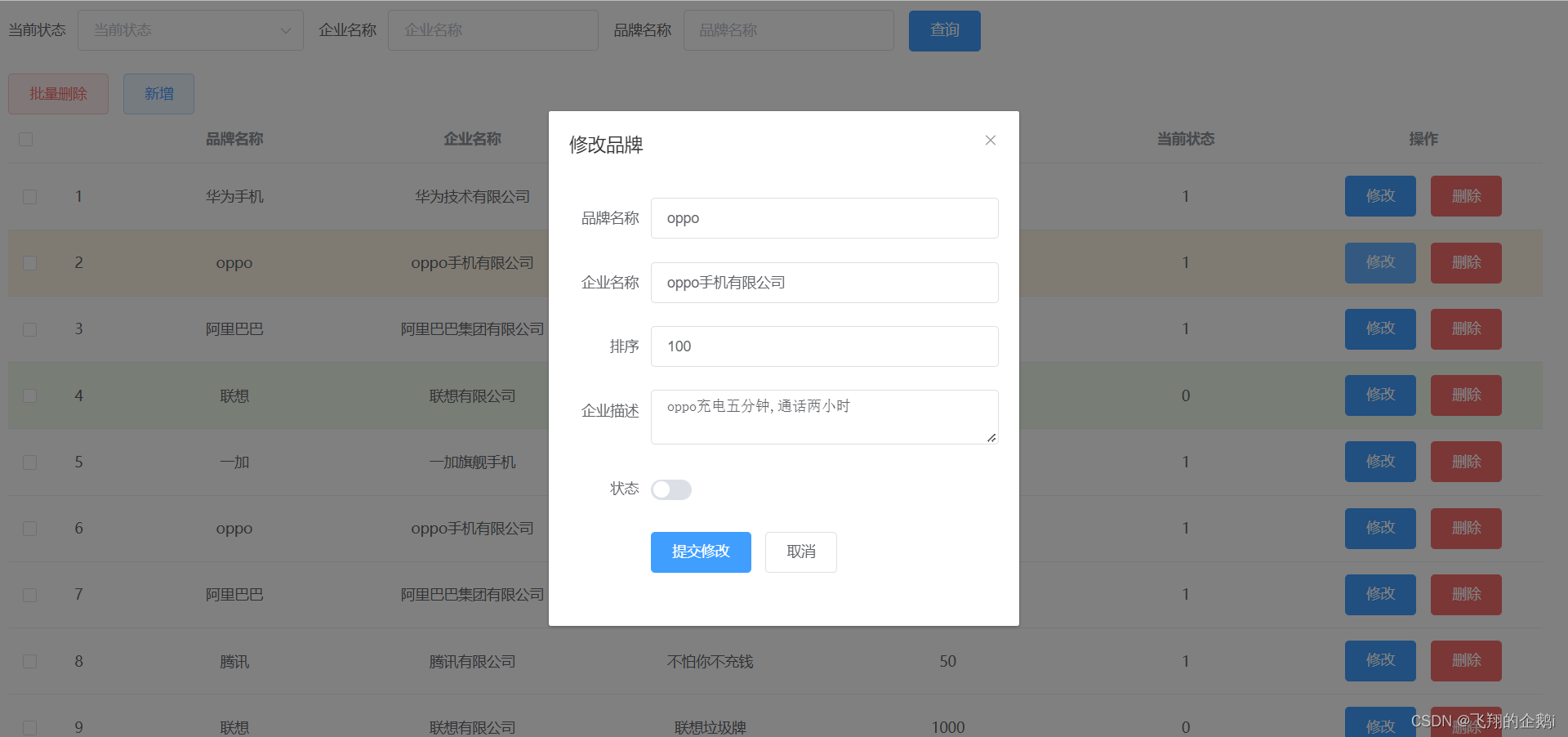Image resolution: width=1568 pixels, height=737 pixels.
Task: Click 修改 for row 3 阿里巴巴
Action: 1380,329
